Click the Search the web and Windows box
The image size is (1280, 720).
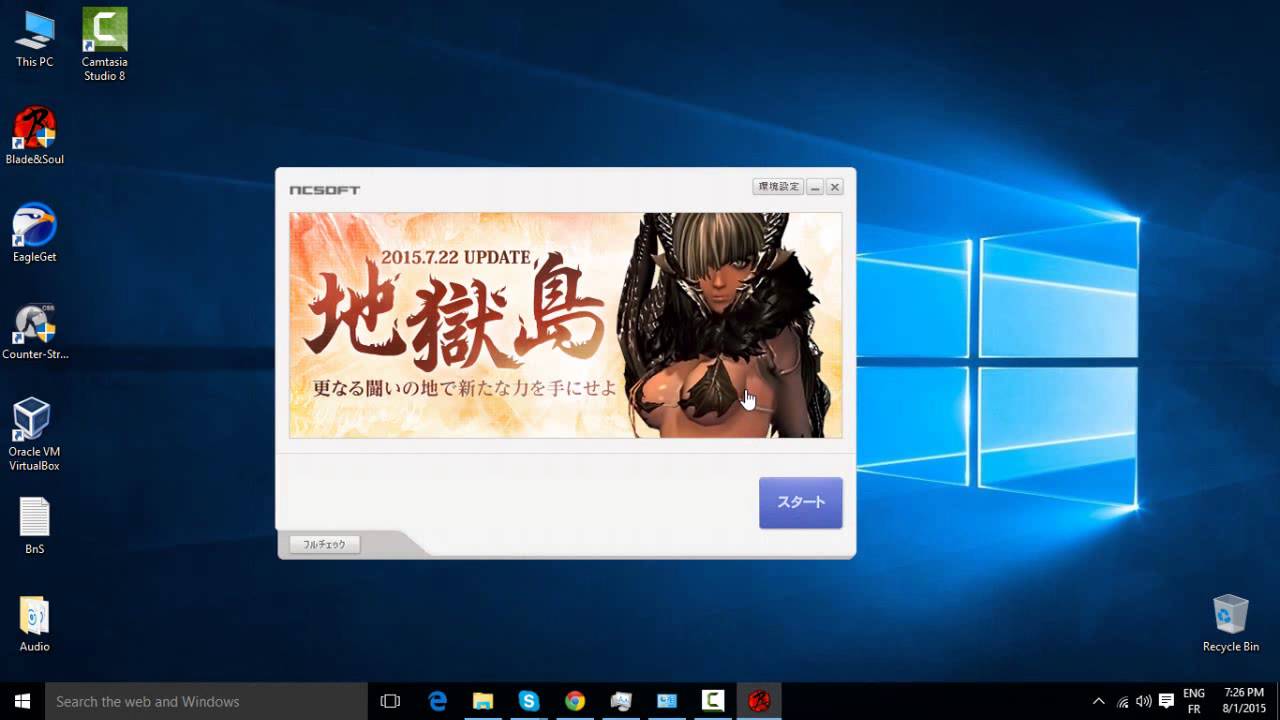point(207,701)
